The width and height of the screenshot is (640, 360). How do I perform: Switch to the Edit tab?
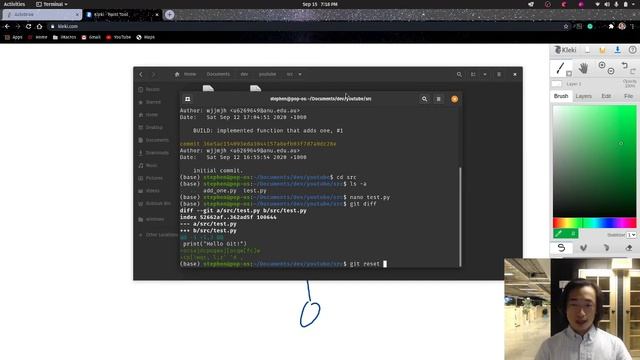(x=606, y=96)
